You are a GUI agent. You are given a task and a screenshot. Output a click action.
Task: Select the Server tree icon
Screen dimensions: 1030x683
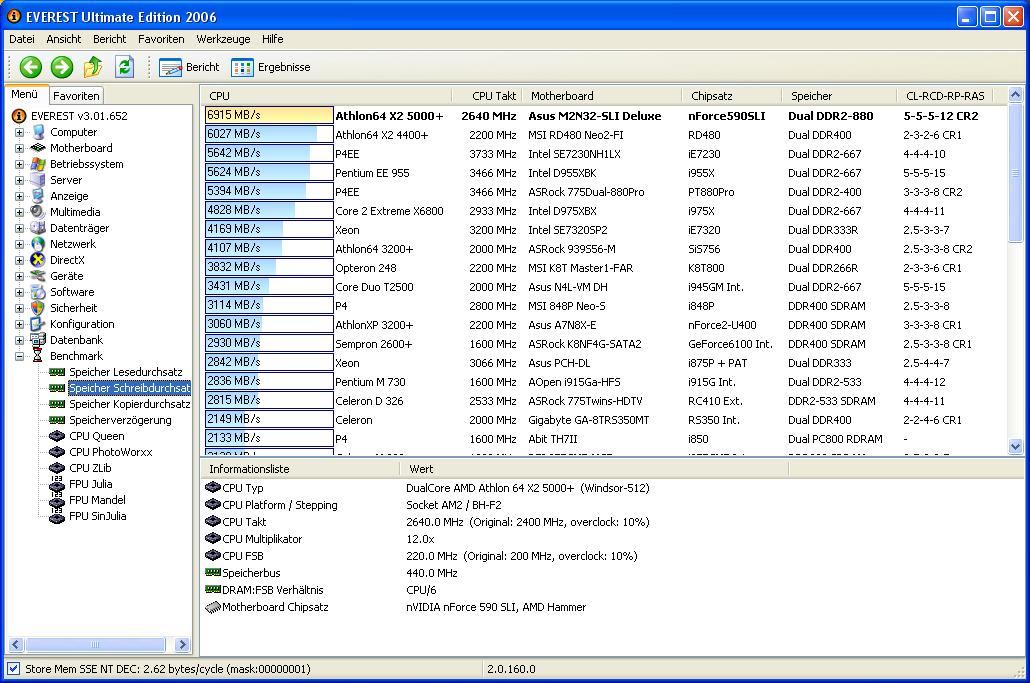[x=39, y=180]
